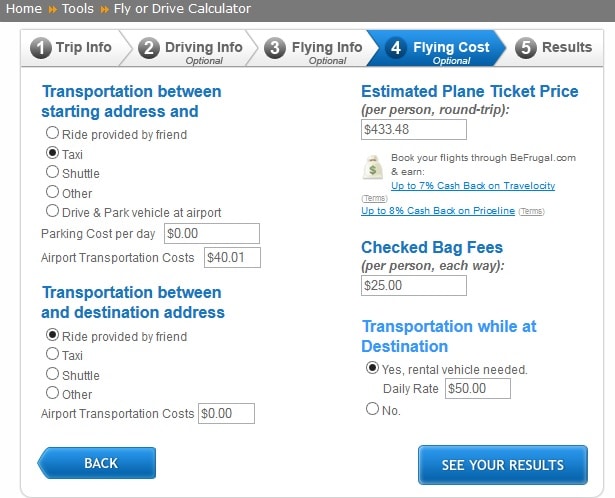This screenshot has width=615, height=498.
Task: Select No for rental vehicle needed
Action: (372, 409)
